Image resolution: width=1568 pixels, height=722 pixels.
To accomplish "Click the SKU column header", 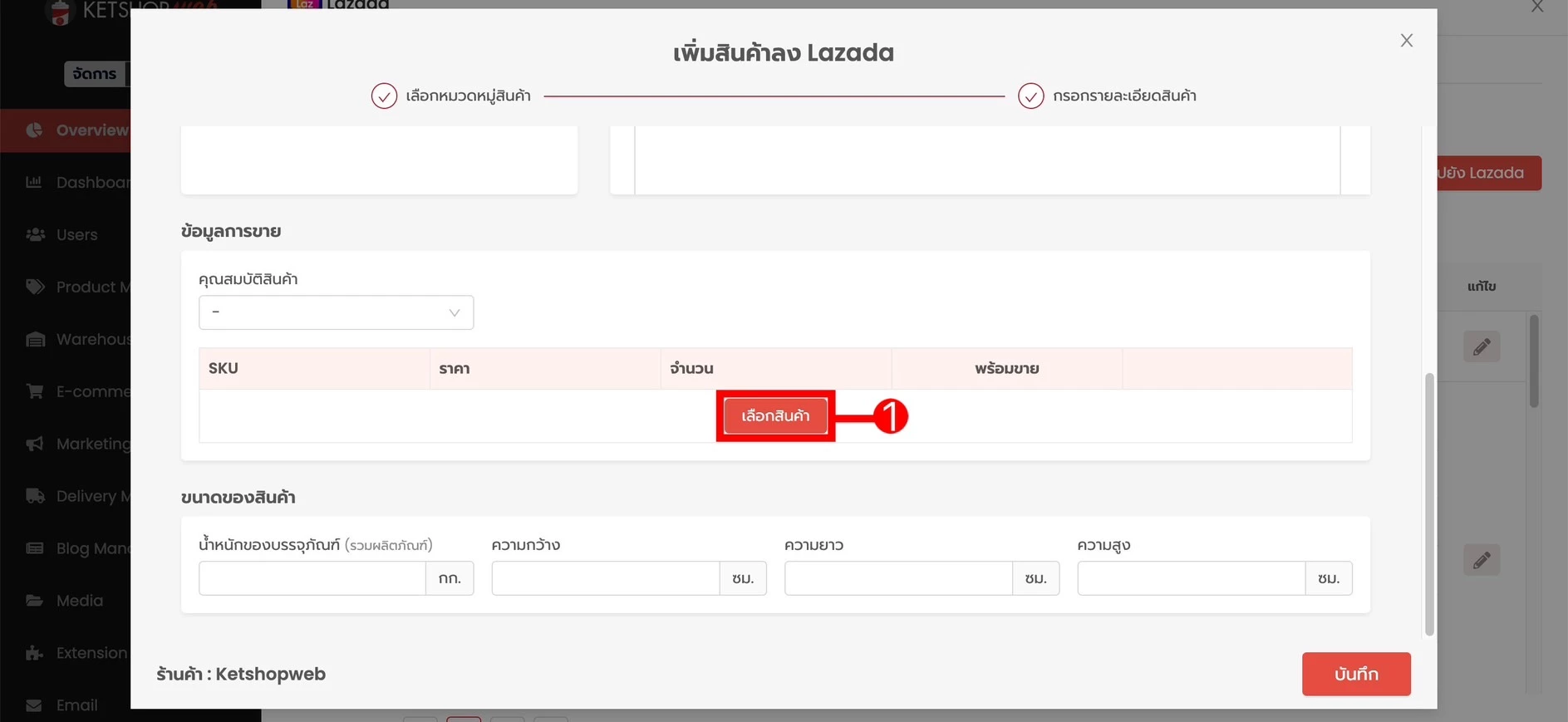I will pos(314,369).
